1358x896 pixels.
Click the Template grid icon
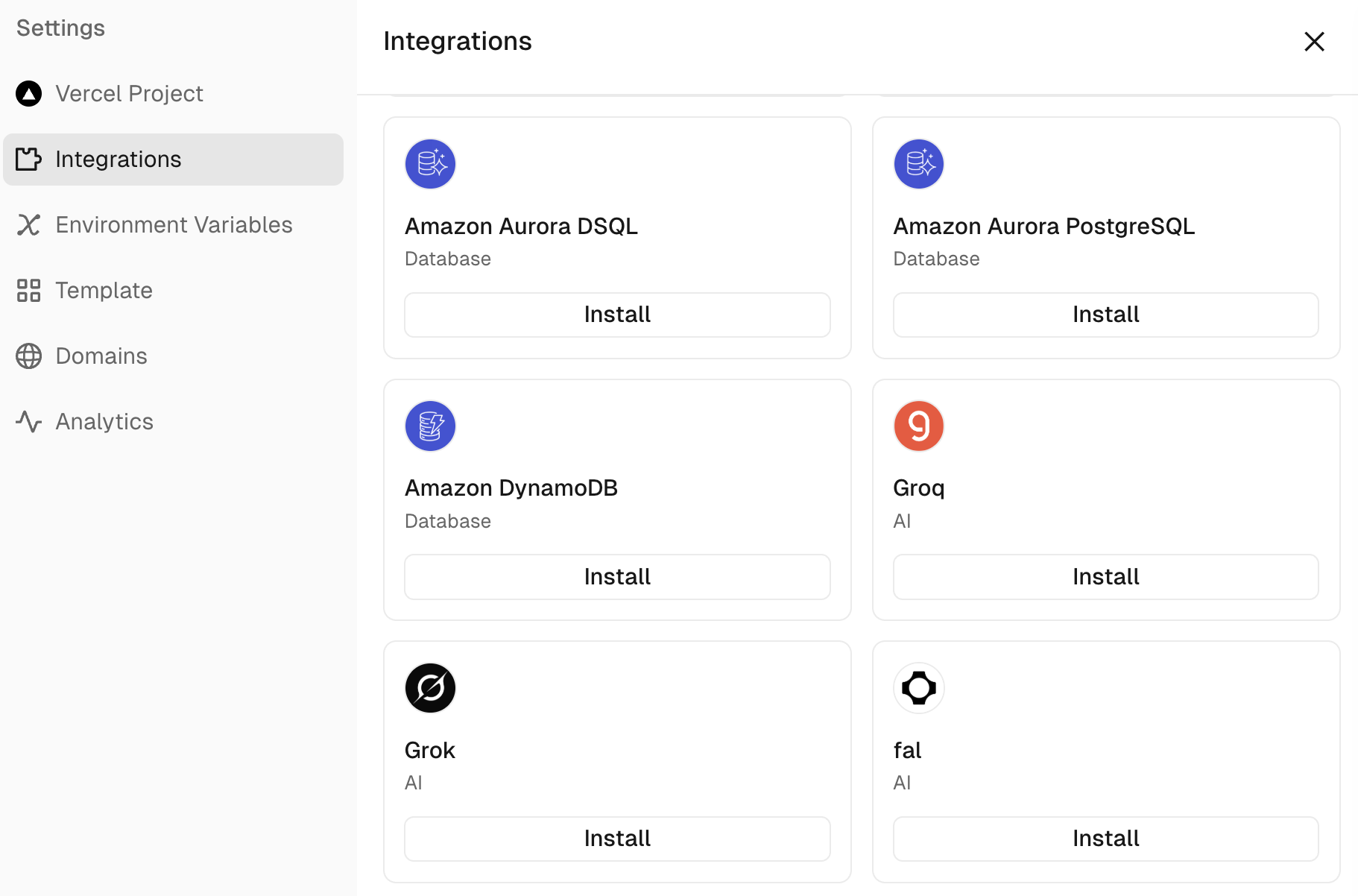29,291
